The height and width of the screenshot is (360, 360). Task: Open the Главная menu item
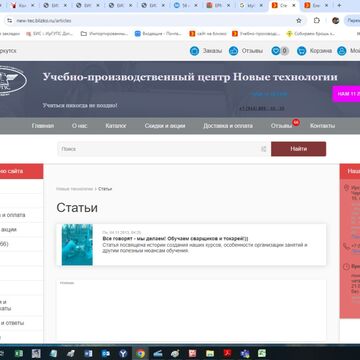tap(43, 126)
